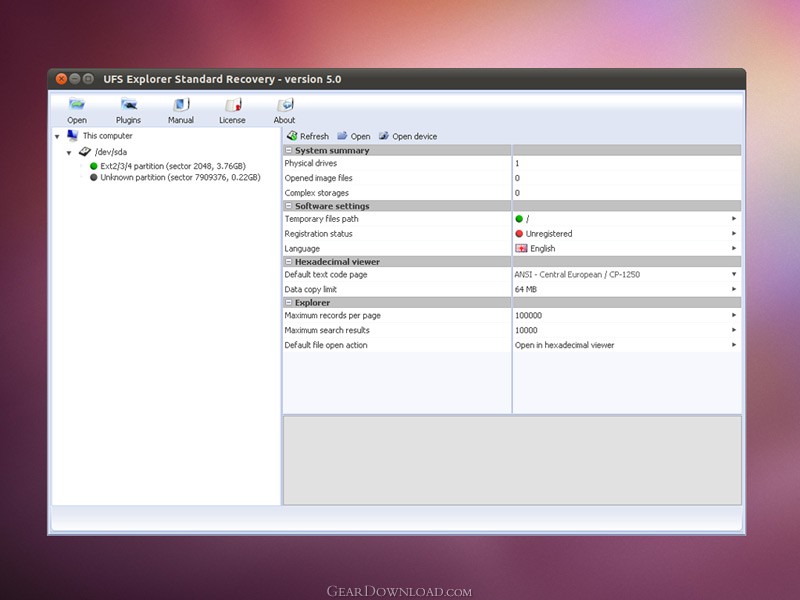Collapse the Hexadecimal viewer section
Viewport: 800px width, 600px height.
click(x=289, y=262)
